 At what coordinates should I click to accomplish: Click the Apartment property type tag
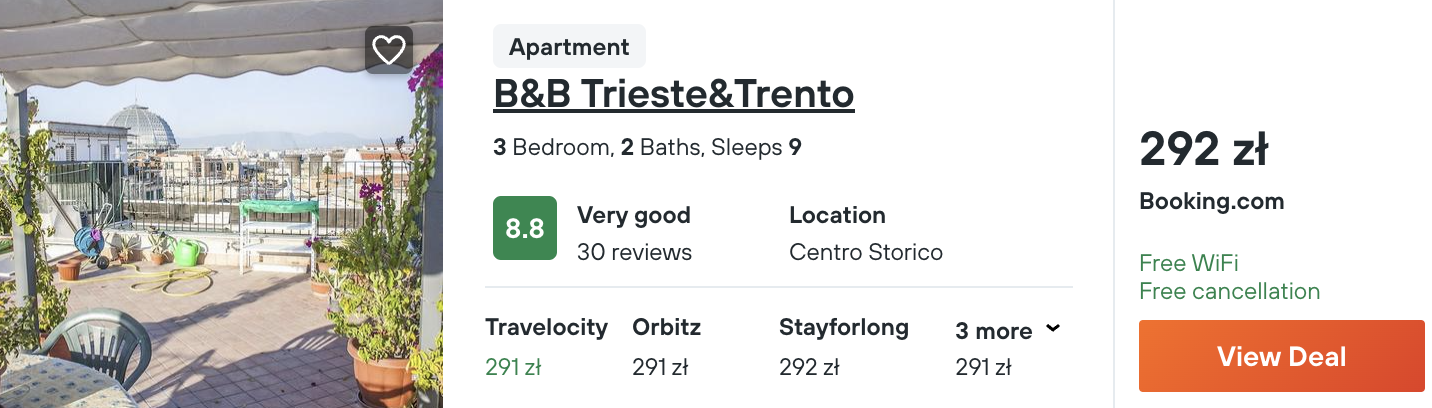pos(569,47)
